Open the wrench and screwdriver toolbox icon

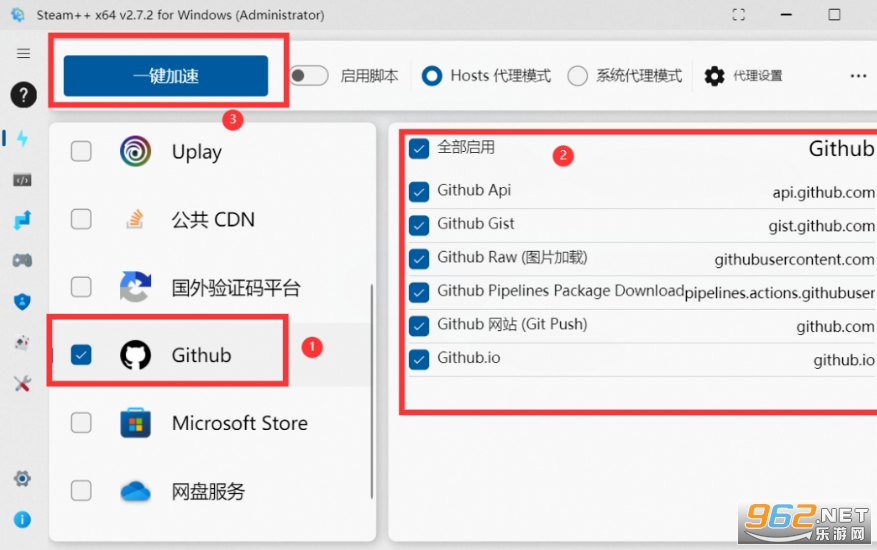point(22,383)
